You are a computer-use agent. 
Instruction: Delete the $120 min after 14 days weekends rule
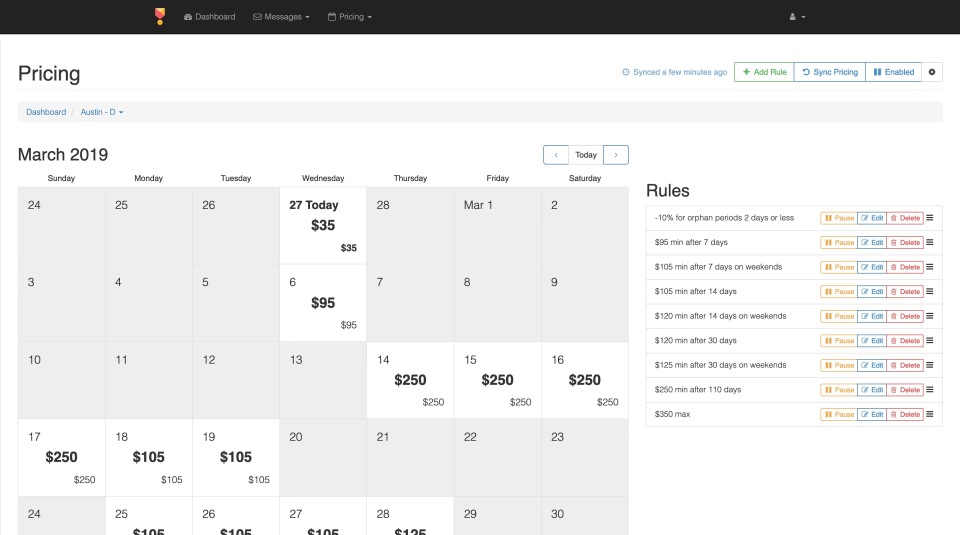tap(905, 316)
